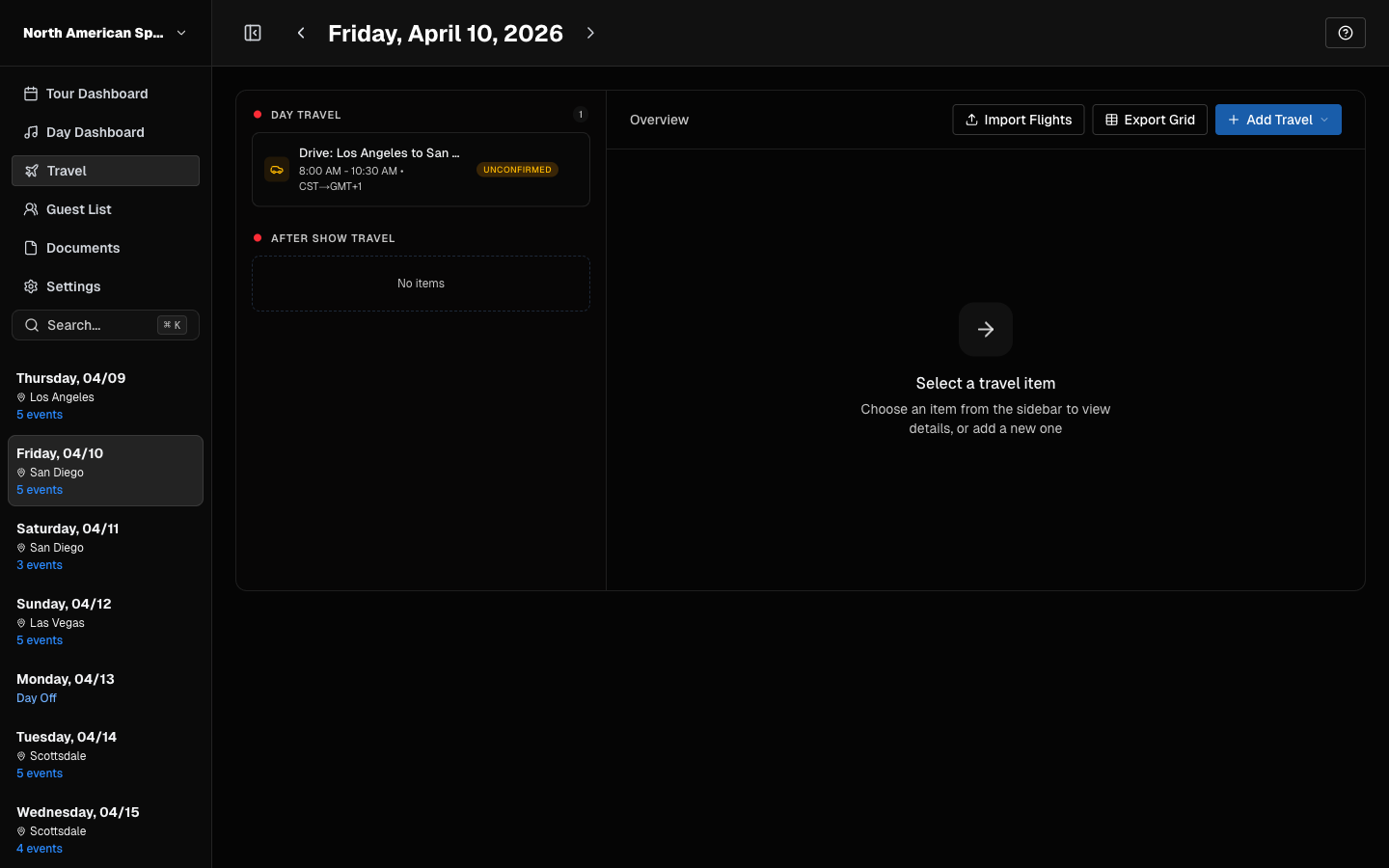Viewport: 1389px width, 868px height.
Task: Open Export Grid
Action: pyautogui.click(x=1150, y=120)
